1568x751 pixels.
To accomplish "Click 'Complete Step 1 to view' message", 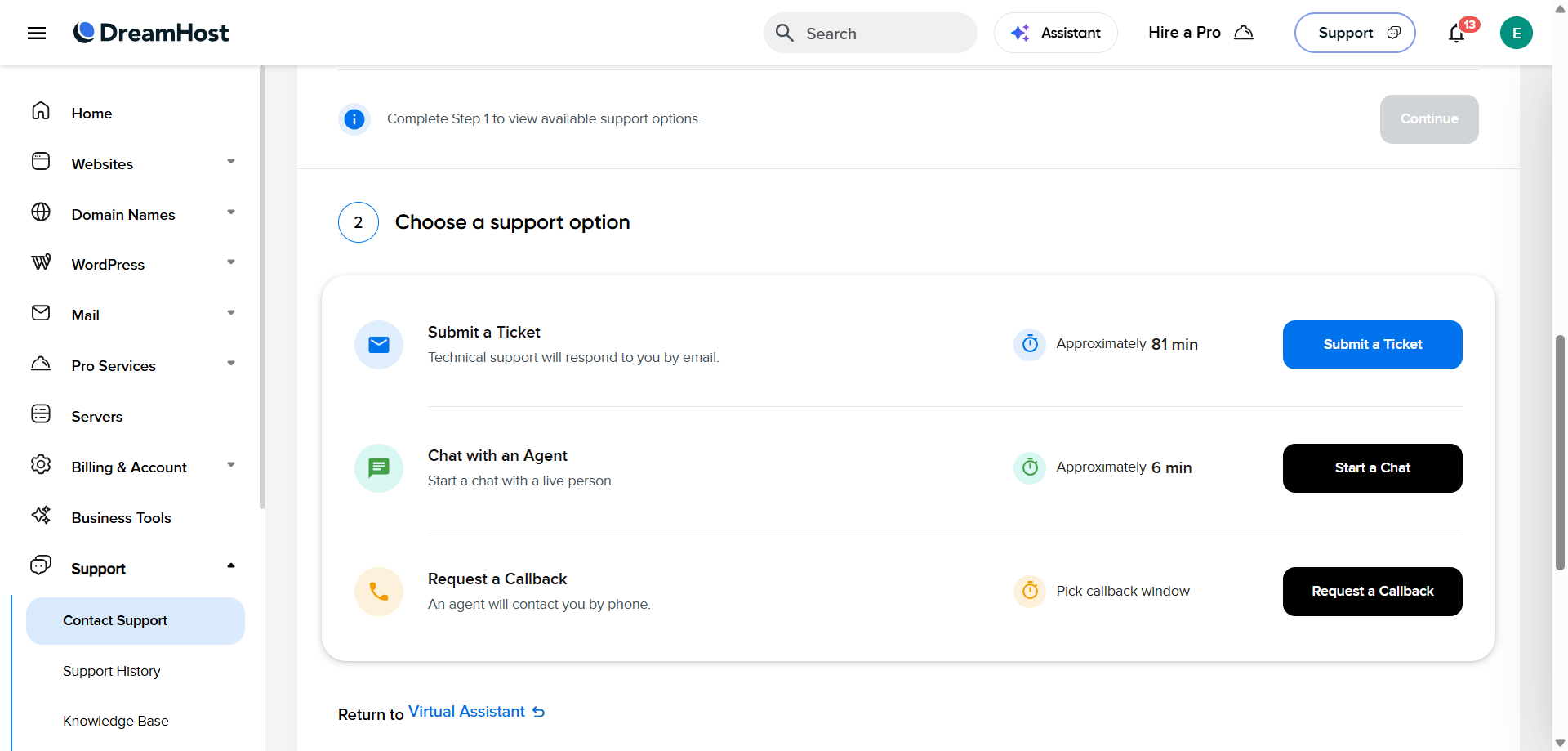I will pyautogui.click(x=544, y=119).
